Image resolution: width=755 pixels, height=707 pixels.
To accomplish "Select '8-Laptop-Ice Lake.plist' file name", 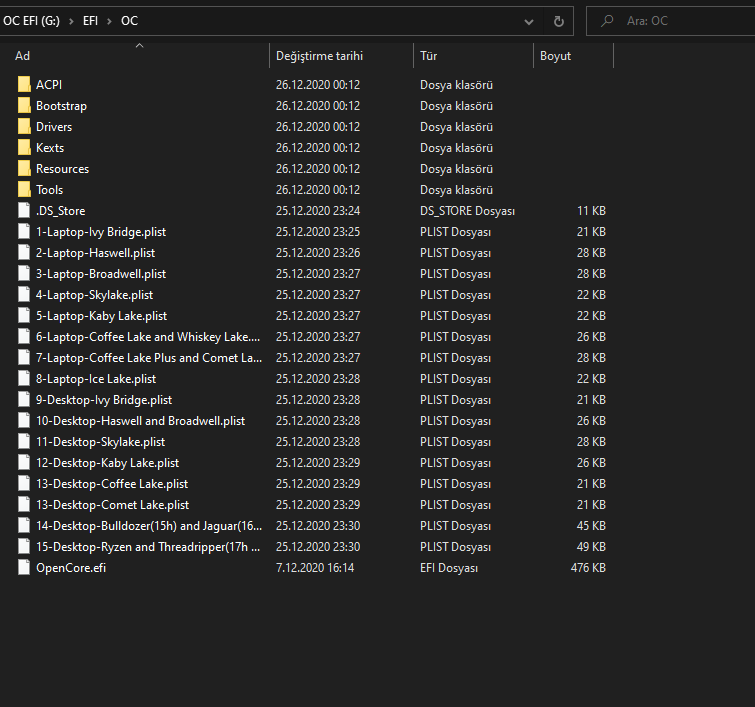I will click(x=96, y=379).
